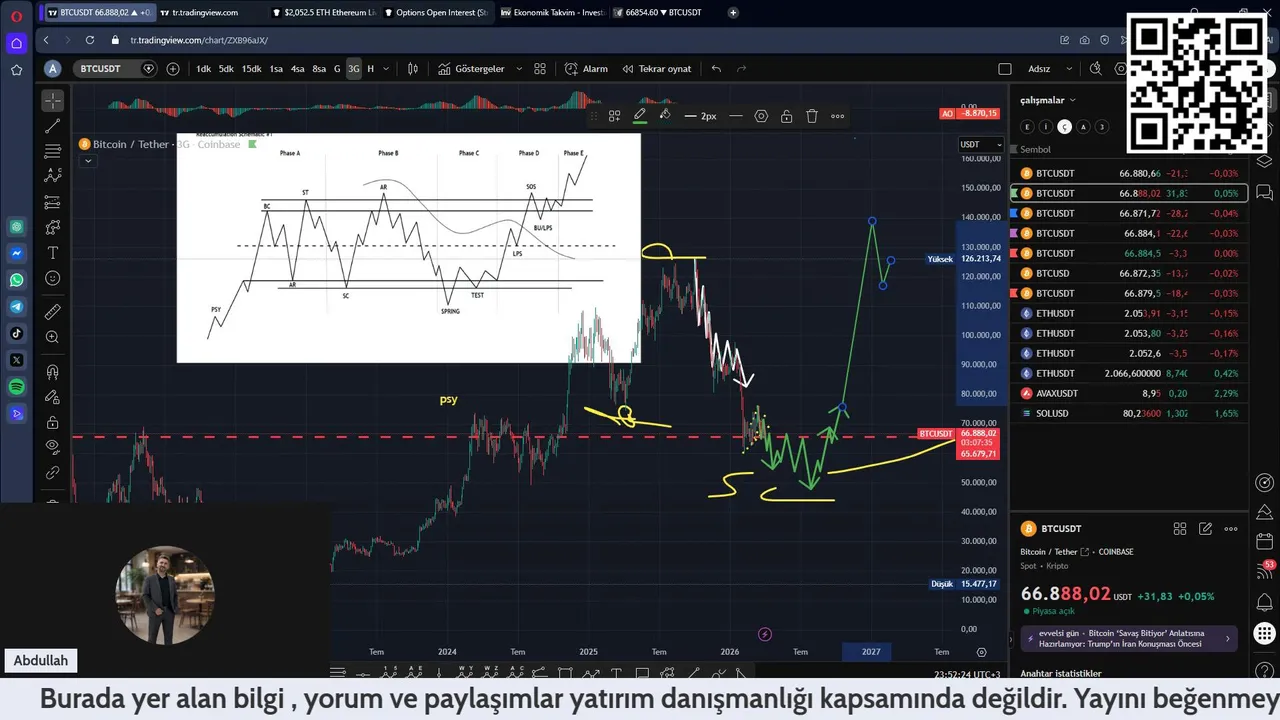Collapse the Bitcoin / Tether legend chevron
This screenshot has width=1280, height=720.
[x=88, y=161]
